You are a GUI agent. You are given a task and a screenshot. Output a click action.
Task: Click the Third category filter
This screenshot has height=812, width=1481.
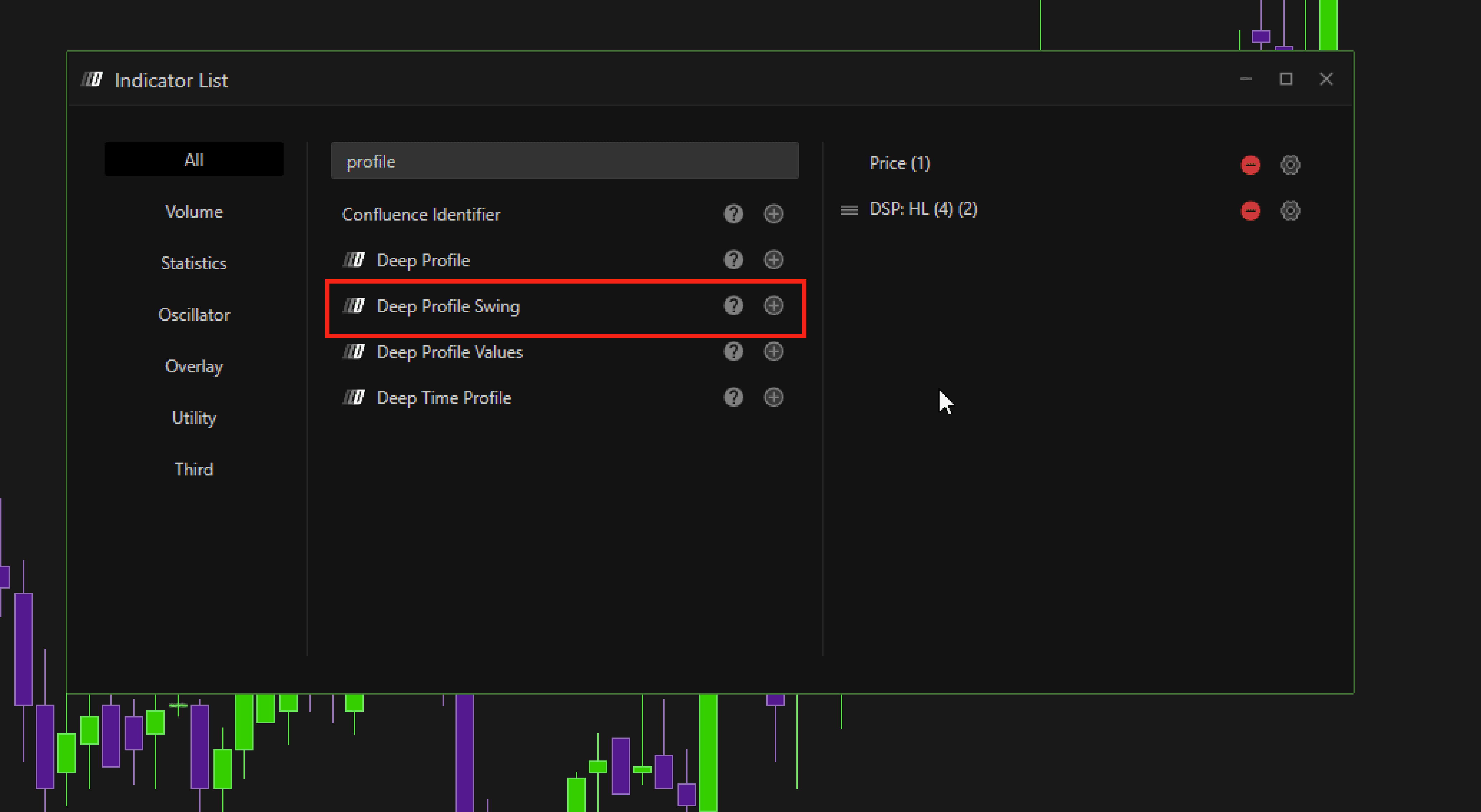pos(194,469)
